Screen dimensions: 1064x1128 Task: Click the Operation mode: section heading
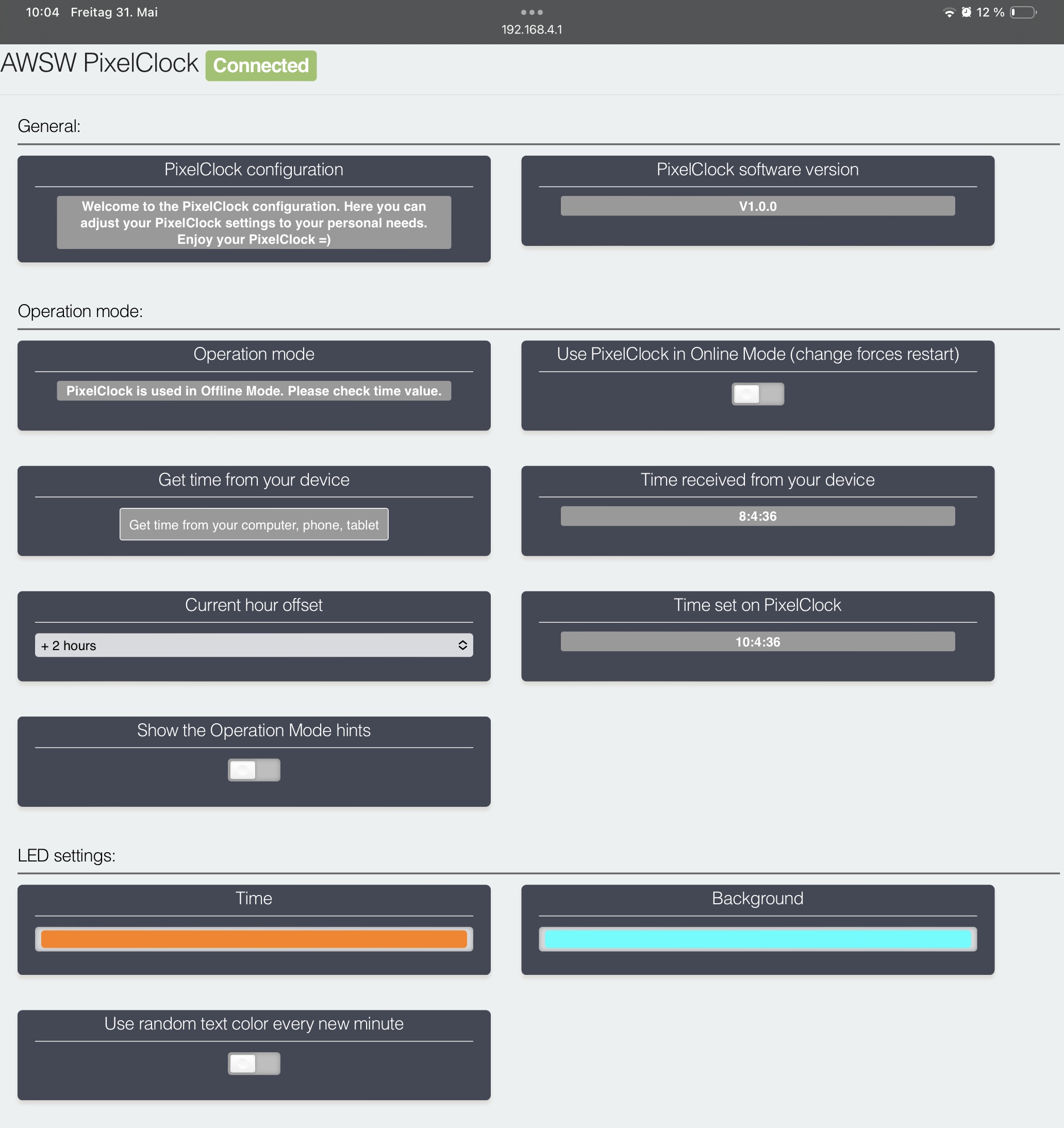click(80, 311)
